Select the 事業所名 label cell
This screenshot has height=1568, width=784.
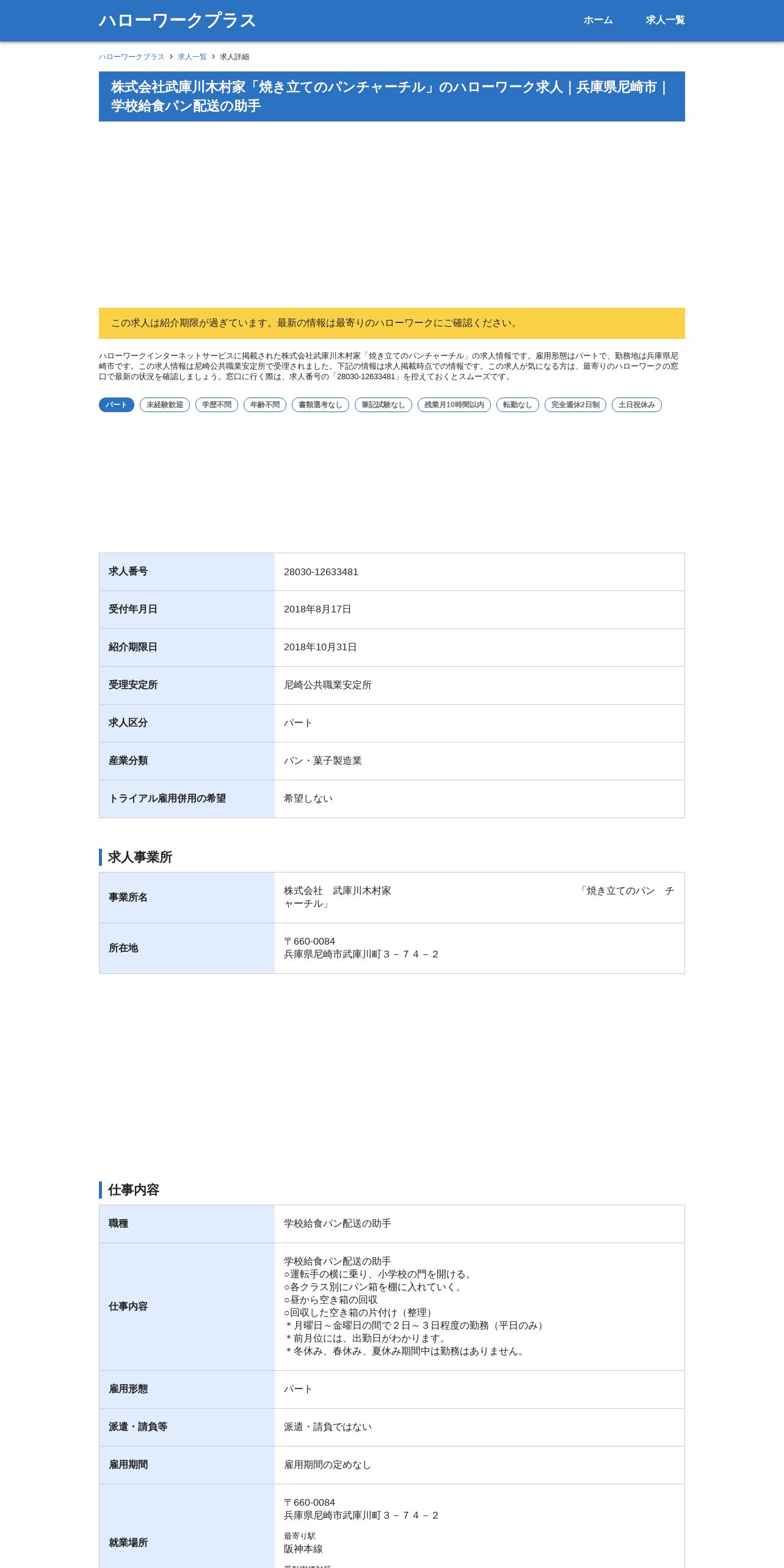click(187, 898)
